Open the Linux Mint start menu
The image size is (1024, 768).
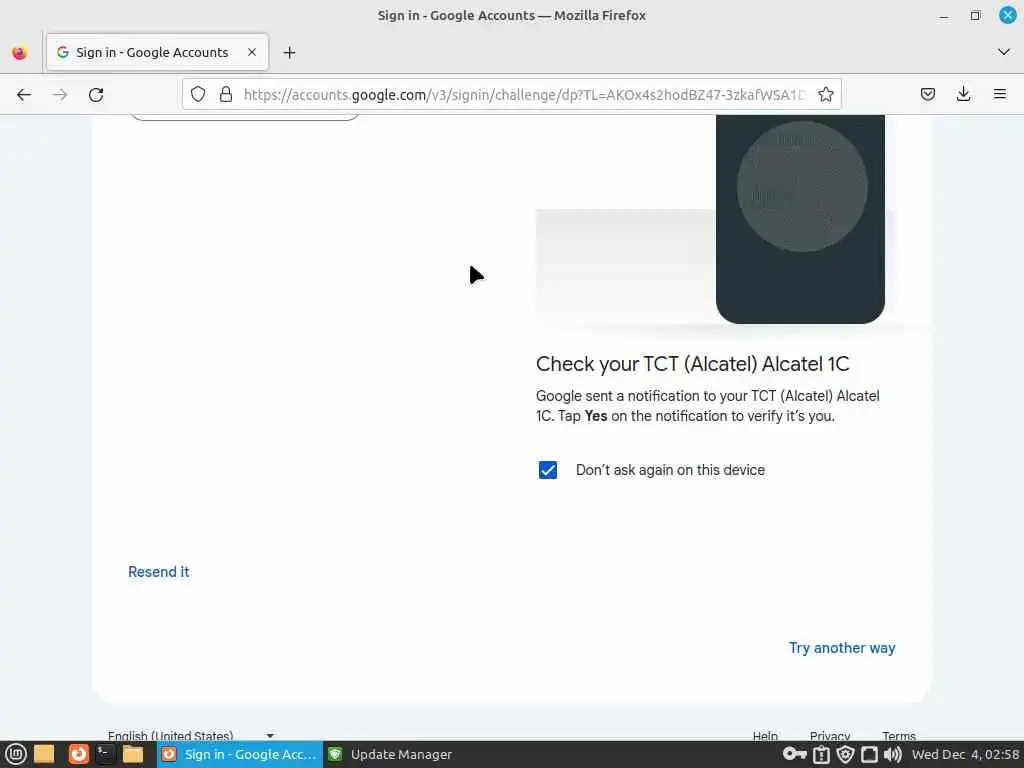(16, 754)
